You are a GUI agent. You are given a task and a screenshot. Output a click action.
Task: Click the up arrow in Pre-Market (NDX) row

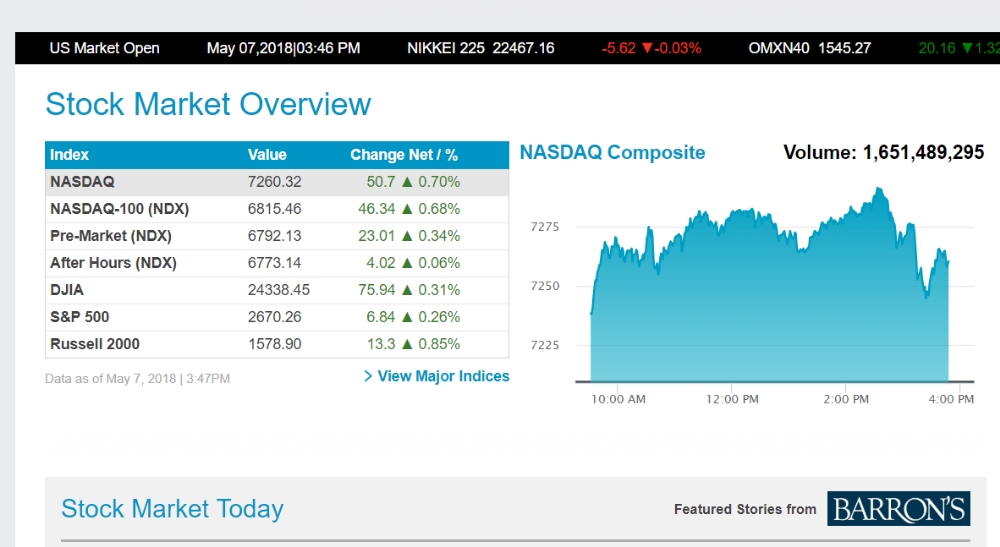click(x=407, y=236)
